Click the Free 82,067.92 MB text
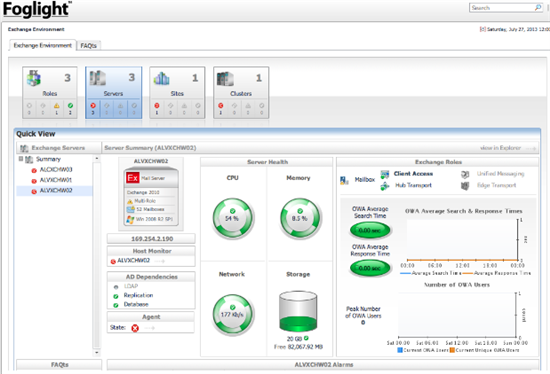Image resolution: width=550 pixels, height=374 pixels. tap(298, 347)
